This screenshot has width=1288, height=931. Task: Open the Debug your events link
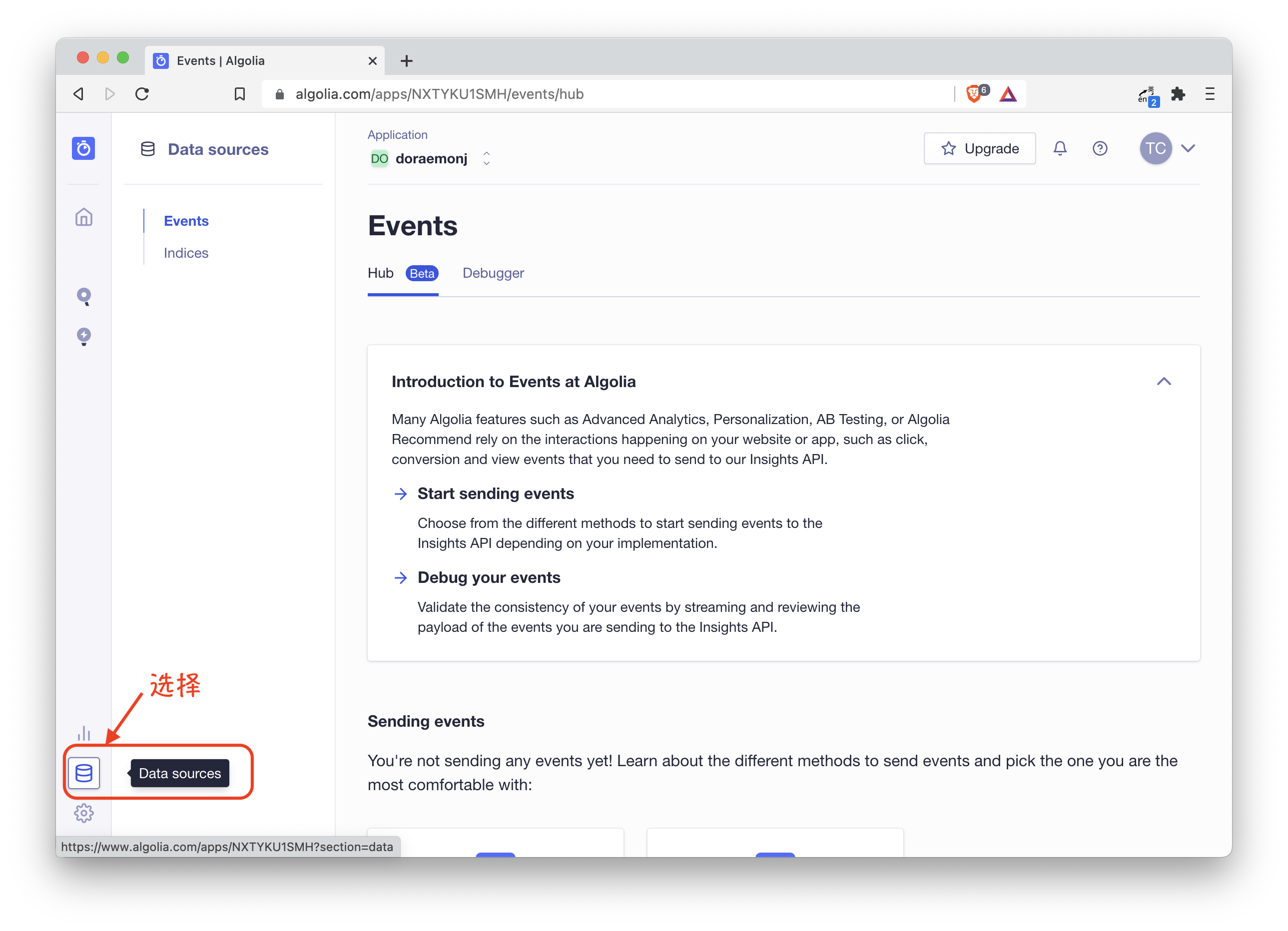489,577
